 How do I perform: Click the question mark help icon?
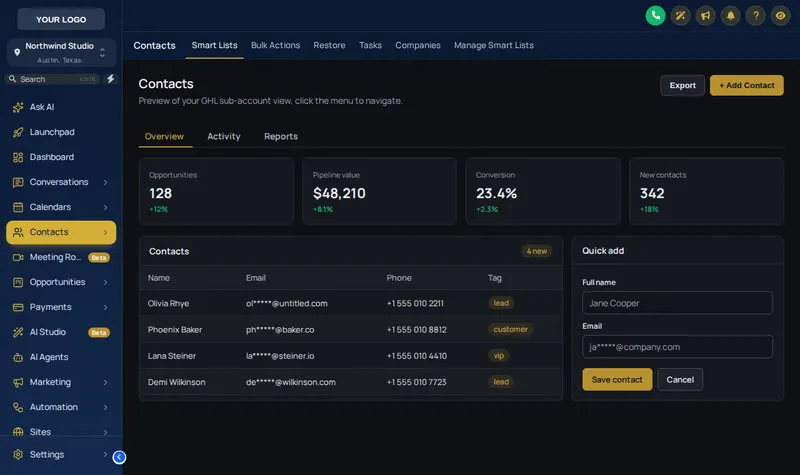tap(755, 15)
